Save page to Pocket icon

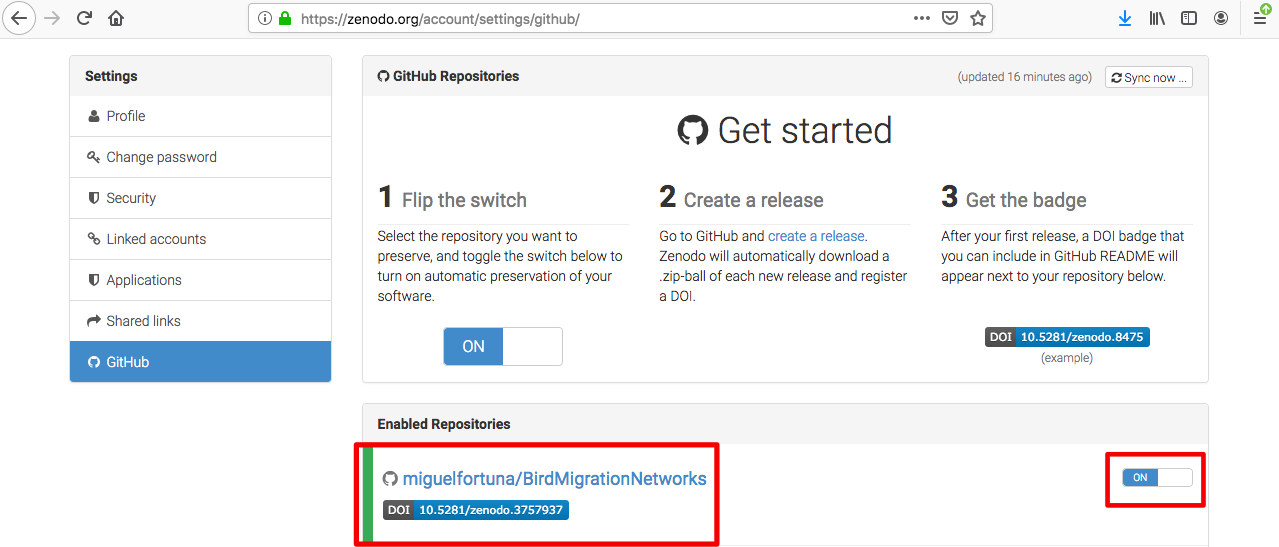(x=950, y=18)
